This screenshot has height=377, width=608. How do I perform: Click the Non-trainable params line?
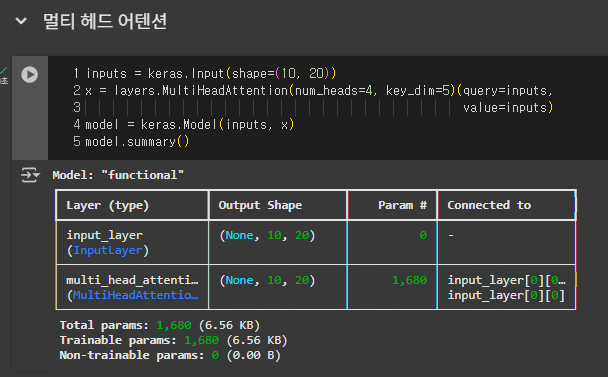point(170,355)
